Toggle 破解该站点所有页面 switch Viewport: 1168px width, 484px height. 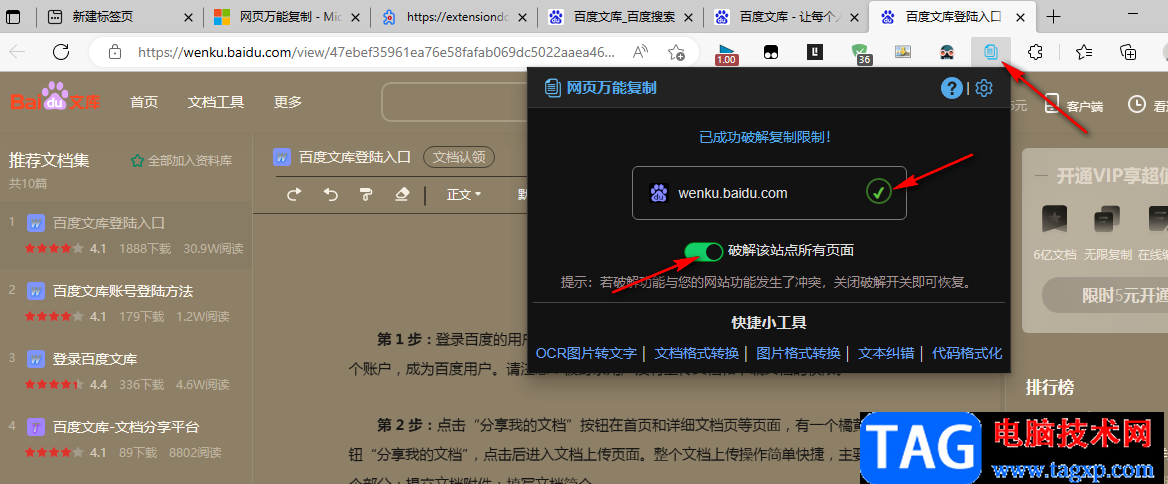tap(703, 251)
